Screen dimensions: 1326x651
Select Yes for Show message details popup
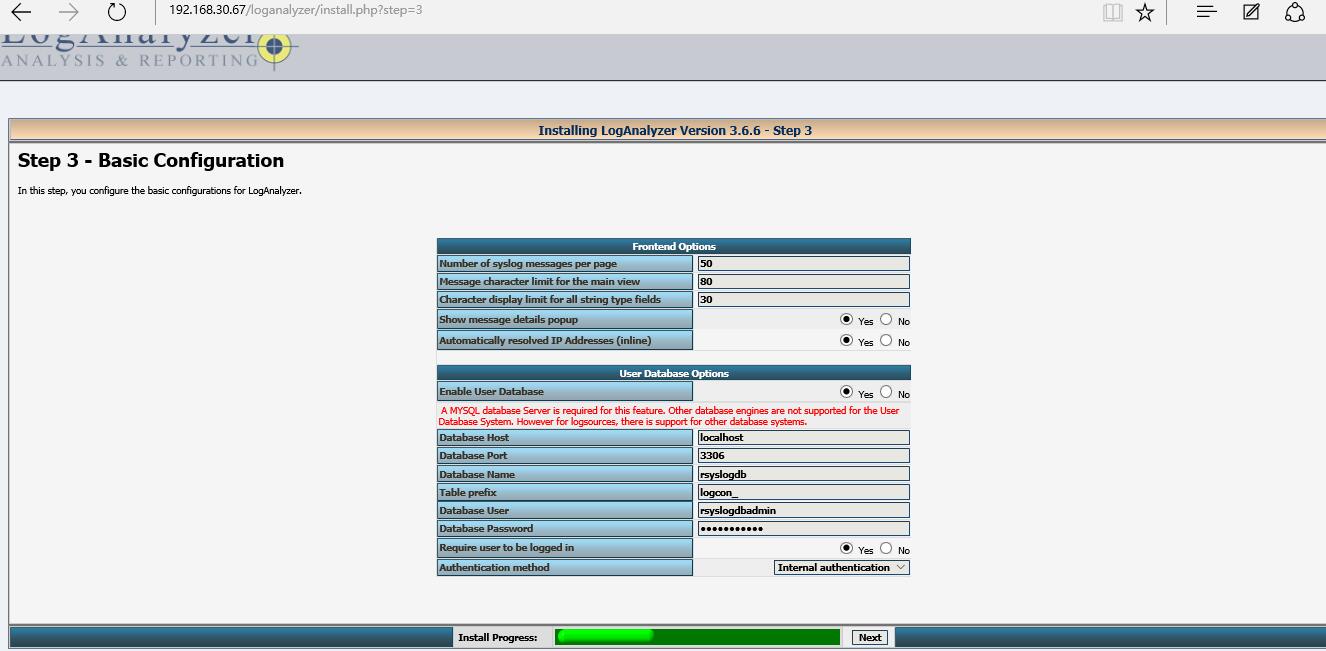847,319
